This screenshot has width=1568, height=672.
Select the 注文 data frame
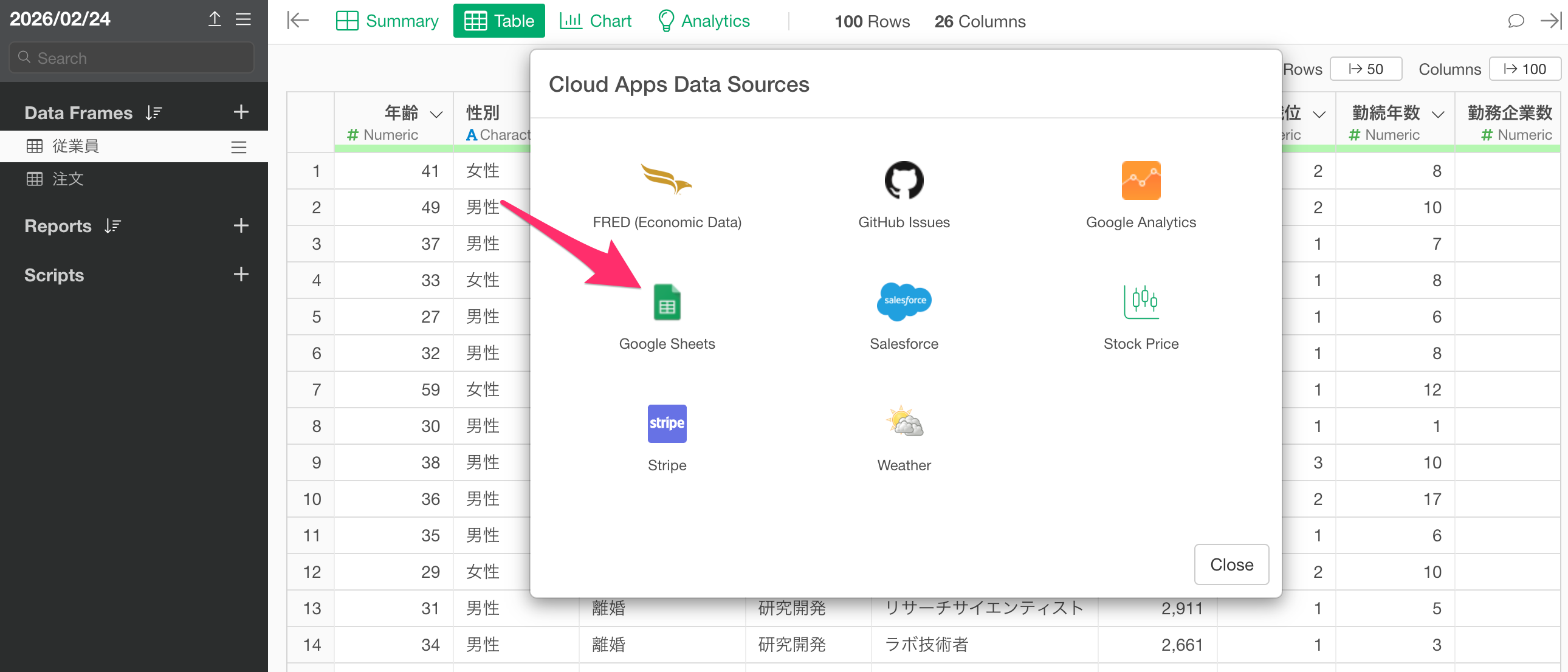pyautogui.click(x=67, y=179)
